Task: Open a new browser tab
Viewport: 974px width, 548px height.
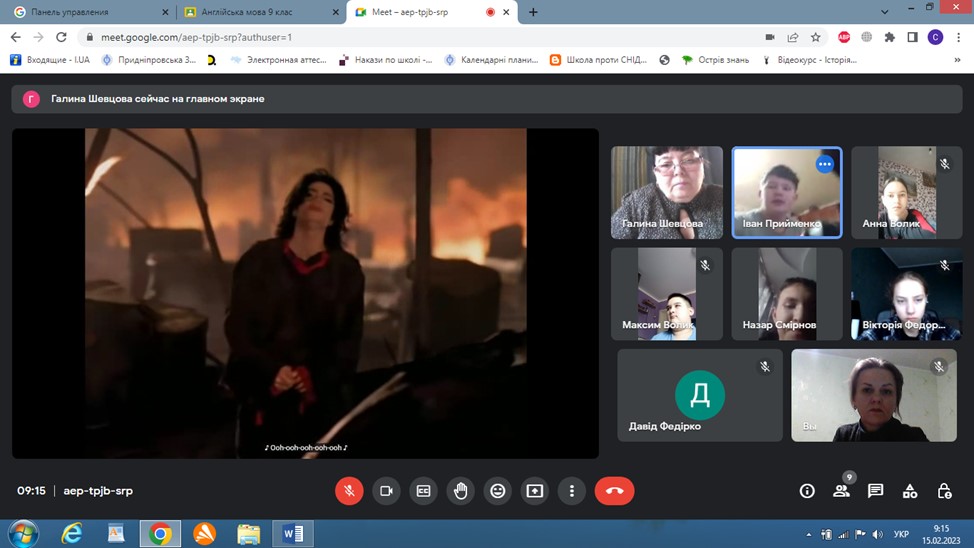Action: [x=533, y=12]
